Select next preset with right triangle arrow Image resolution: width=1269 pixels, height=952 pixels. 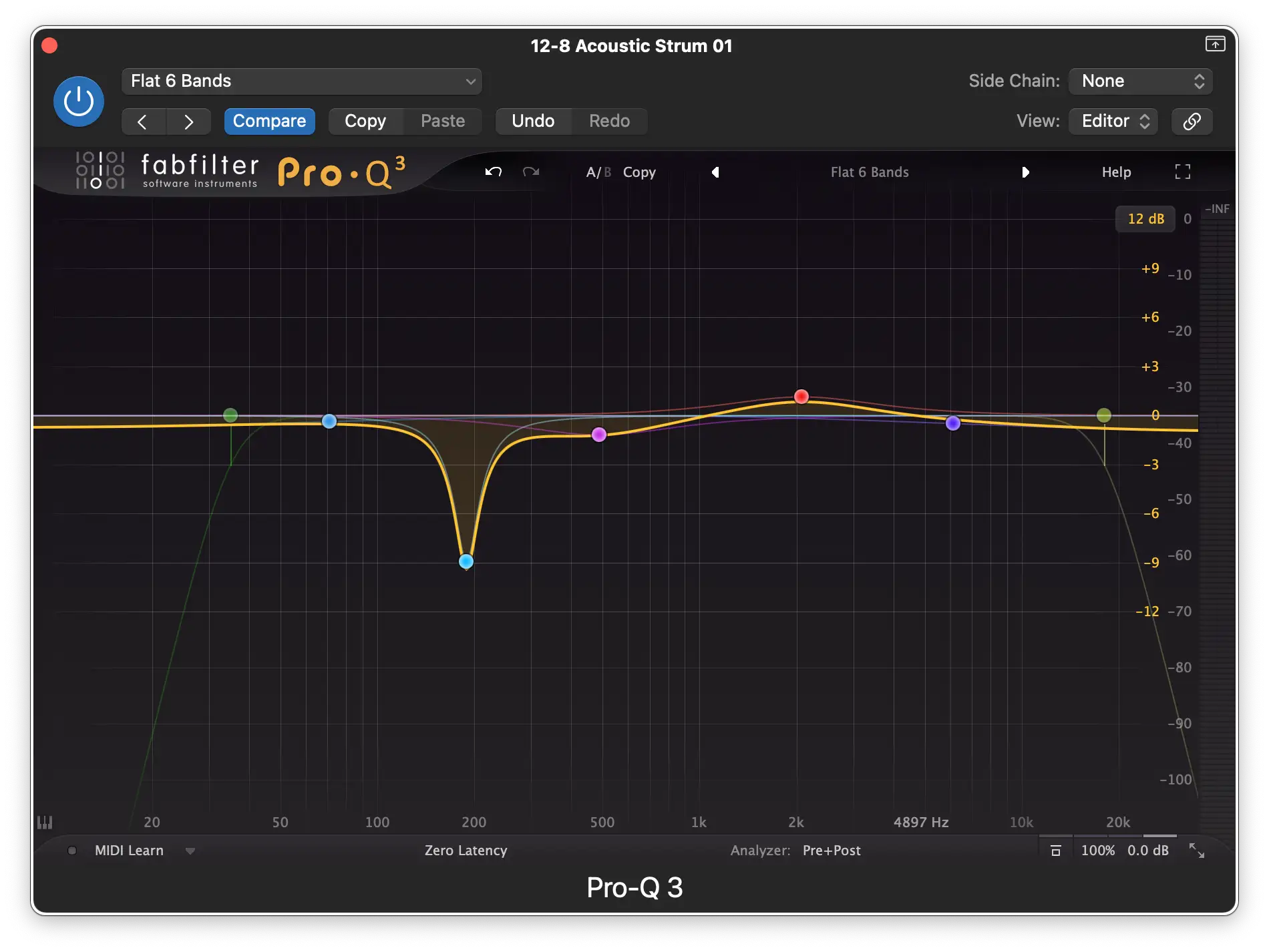point(1025,172)
